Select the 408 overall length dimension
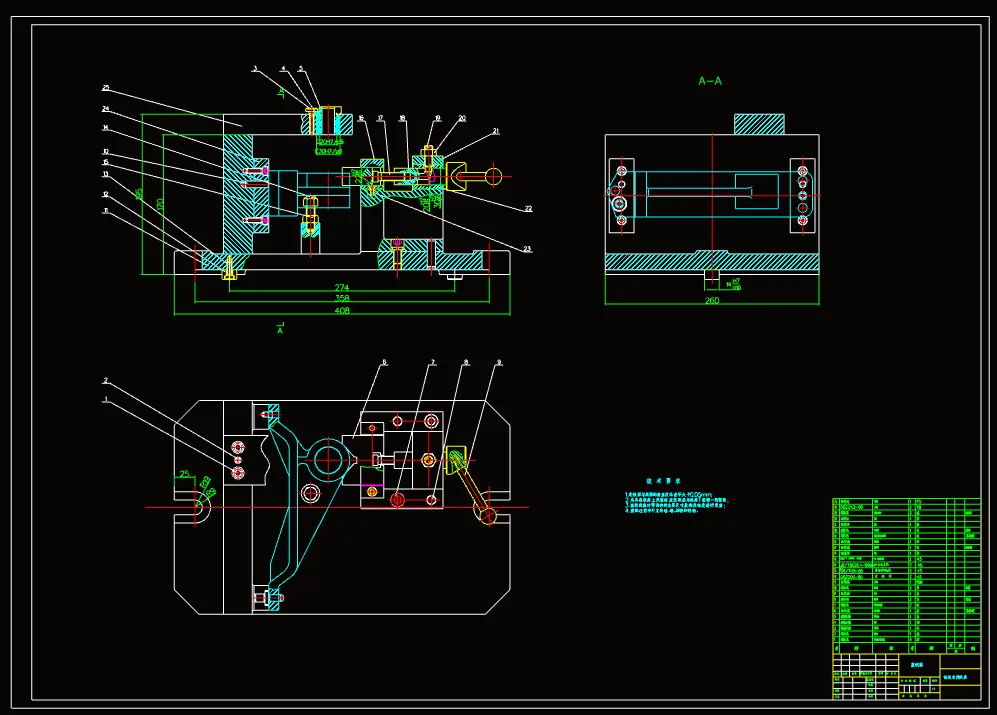997x715 pixels. pos(342,310)
